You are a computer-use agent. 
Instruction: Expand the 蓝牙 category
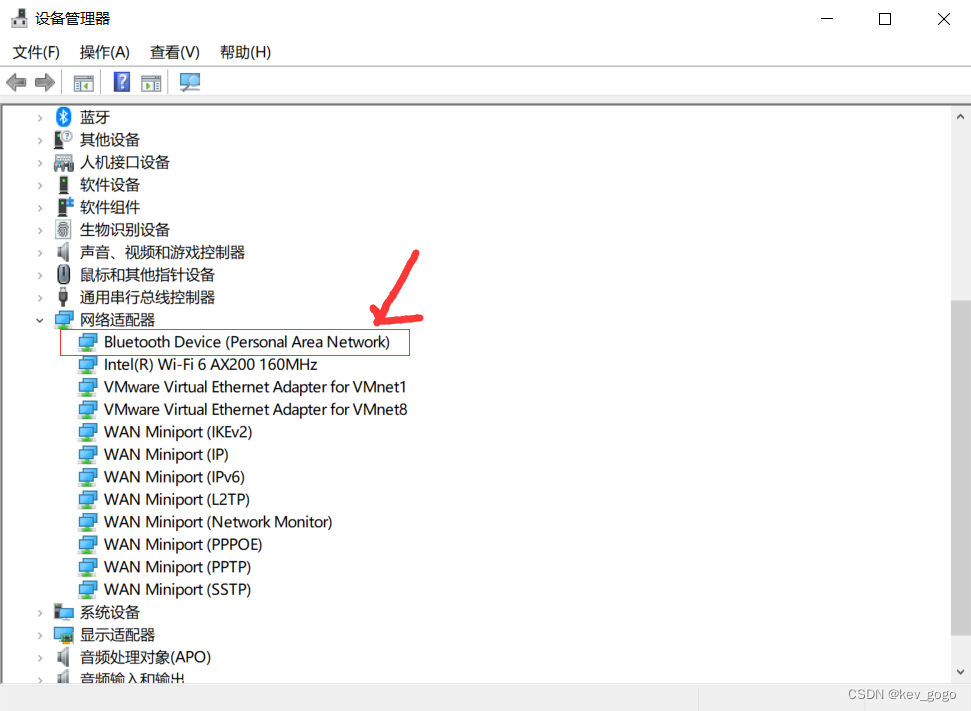coord(40,117)
